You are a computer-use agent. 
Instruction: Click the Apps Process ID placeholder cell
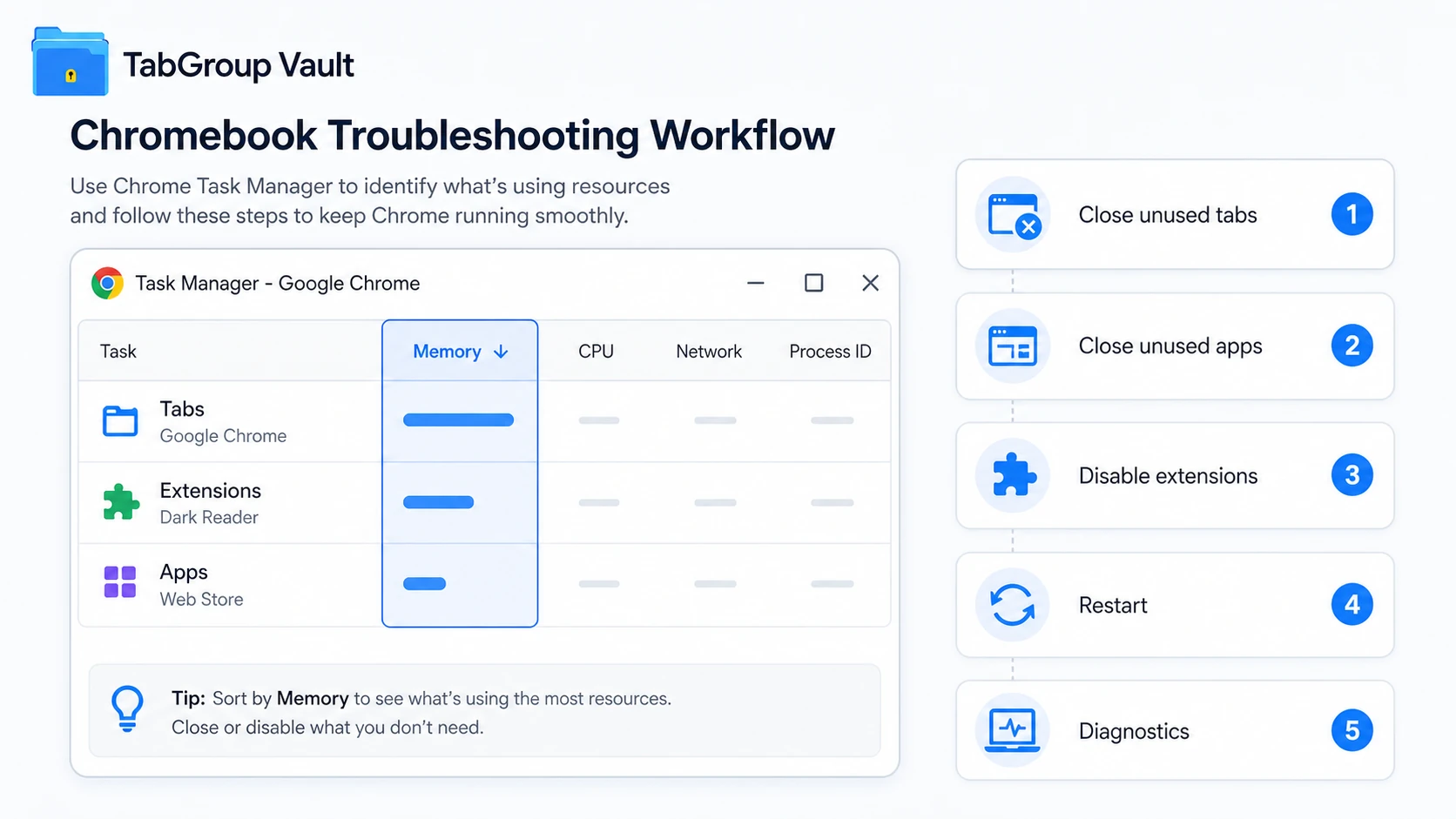(x=832, y=584)
